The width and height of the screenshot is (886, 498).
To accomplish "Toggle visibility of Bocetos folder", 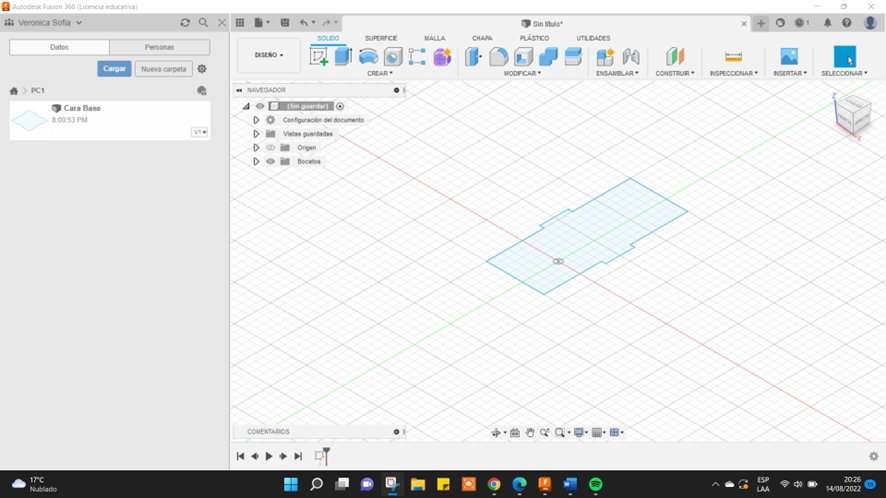I will (x=270, y=162).
